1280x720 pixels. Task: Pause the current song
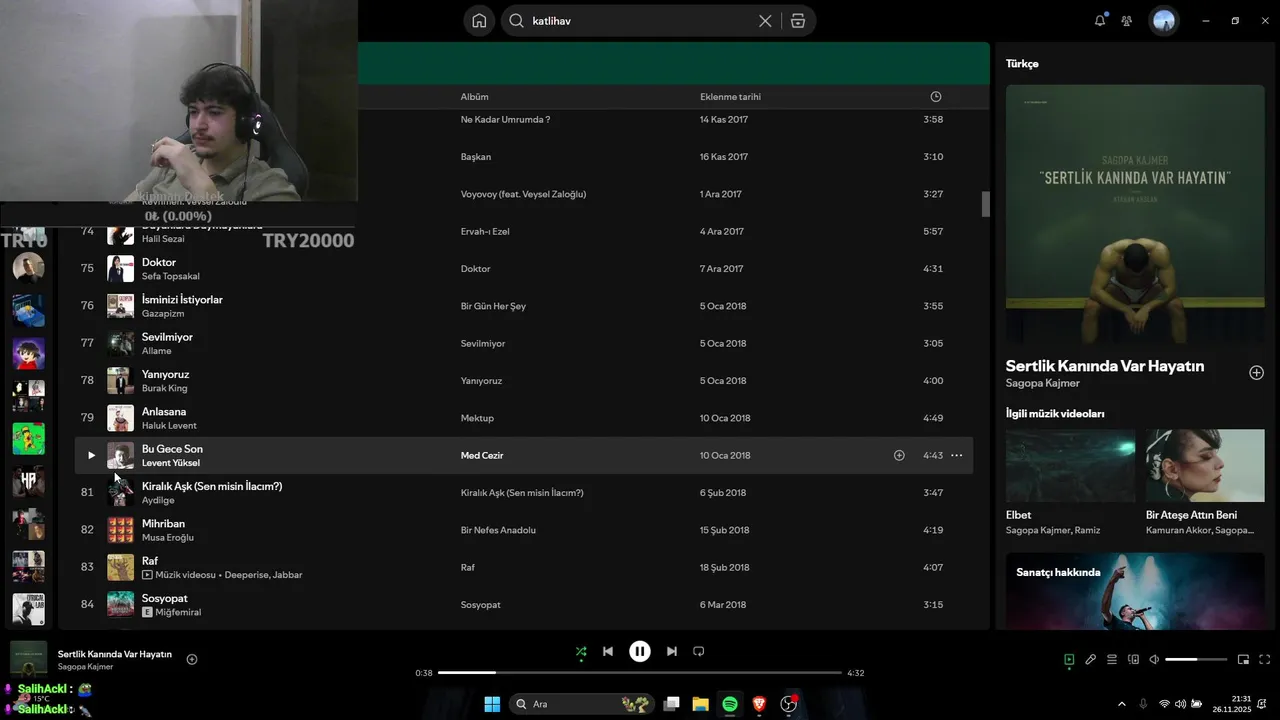click(640, 651)
